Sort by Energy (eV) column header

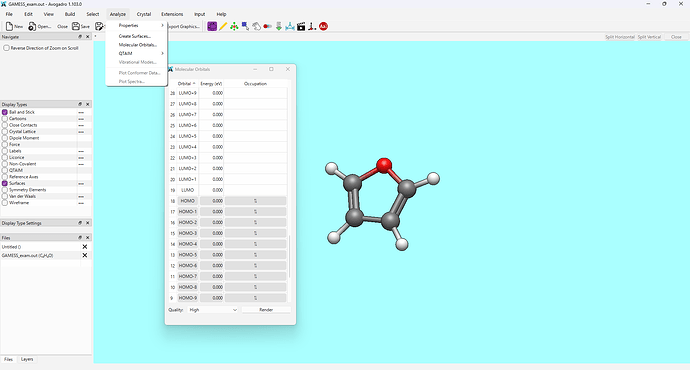click(x=211, y=84)
